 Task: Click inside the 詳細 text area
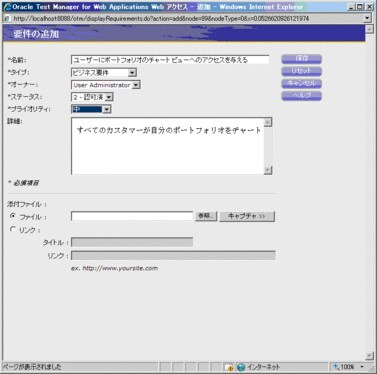point(167,146)
